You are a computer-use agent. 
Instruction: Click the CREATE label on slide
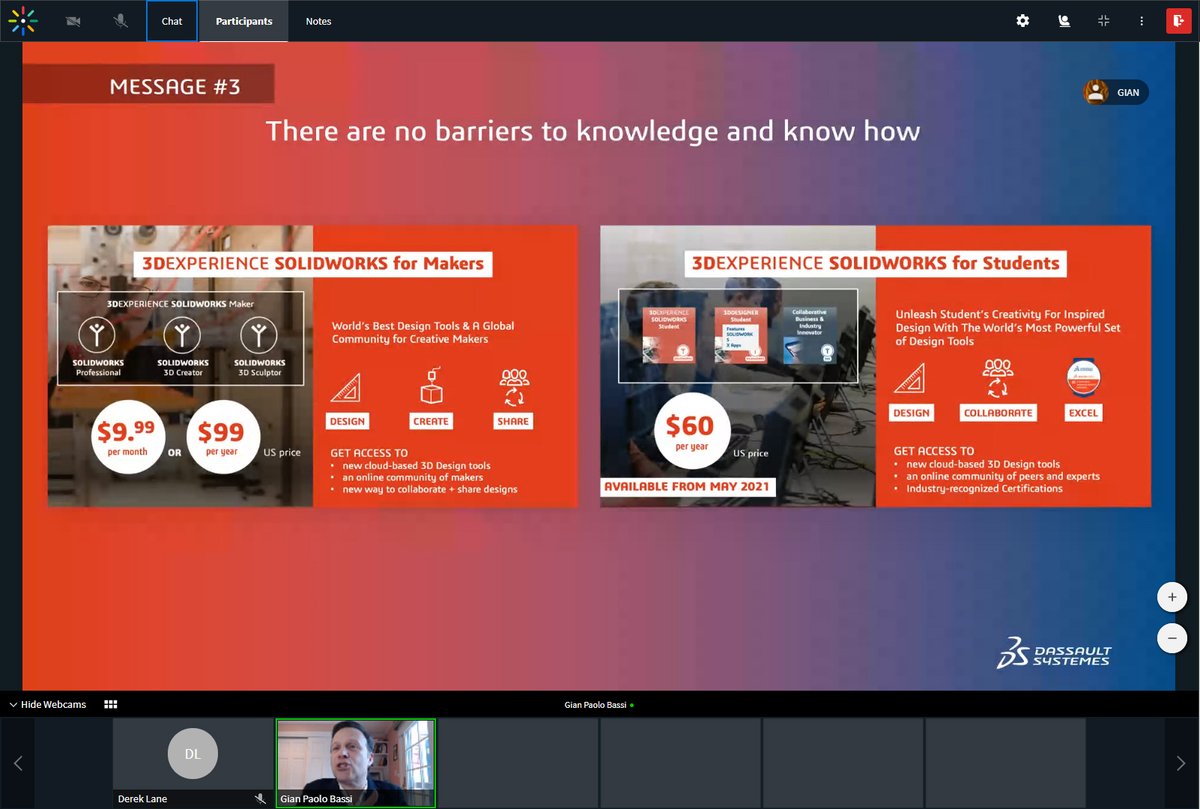coord(431,421)
